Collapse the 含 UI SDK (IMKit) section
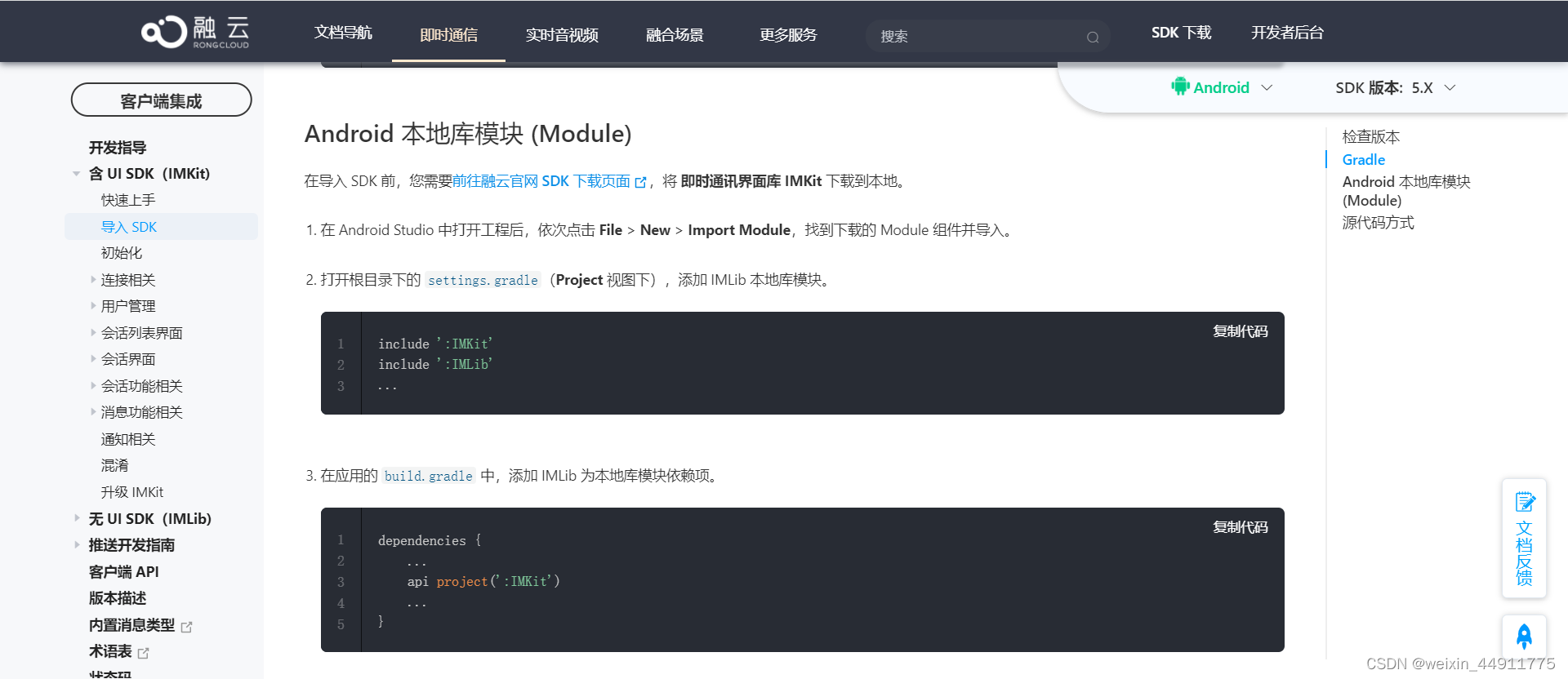 click(76, 174)
